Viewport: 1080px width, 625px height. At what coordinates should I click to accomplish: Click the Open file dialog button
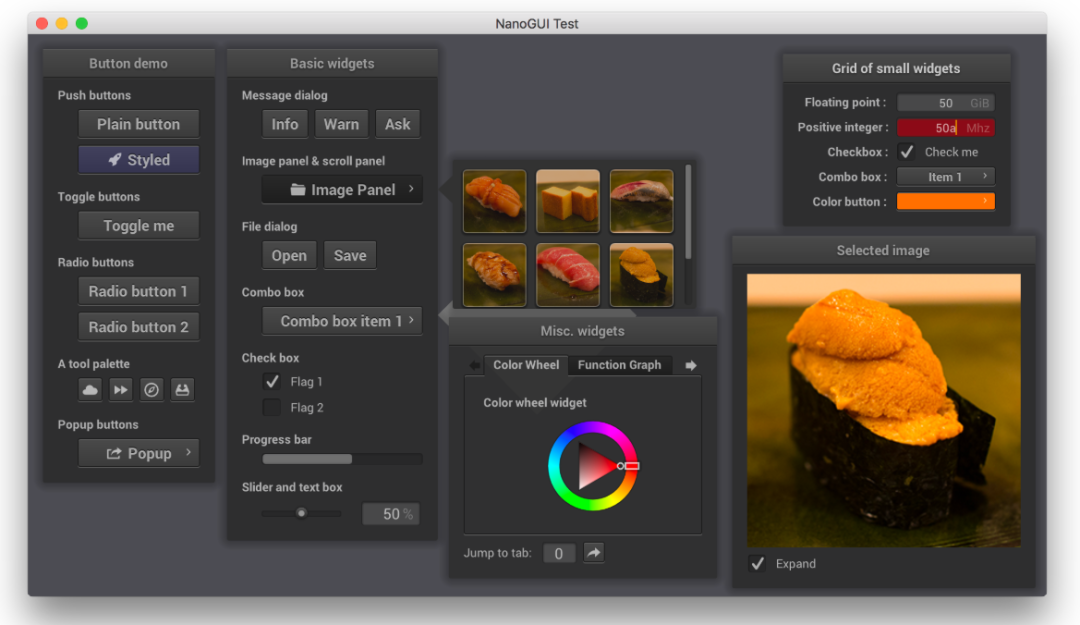coord(289,256)
